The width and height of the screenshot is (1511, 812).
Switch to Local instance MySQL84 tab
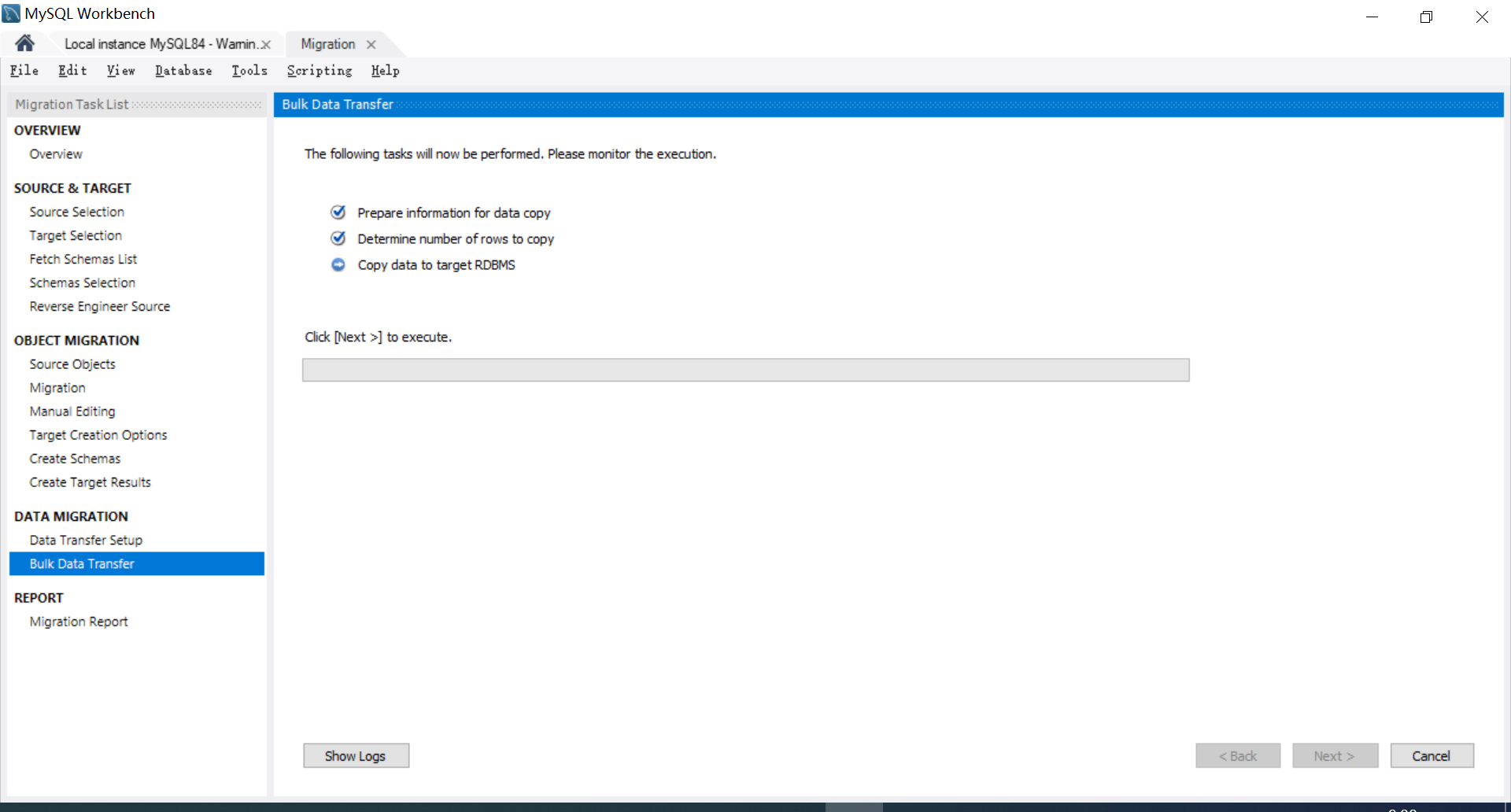pos(161,44)
